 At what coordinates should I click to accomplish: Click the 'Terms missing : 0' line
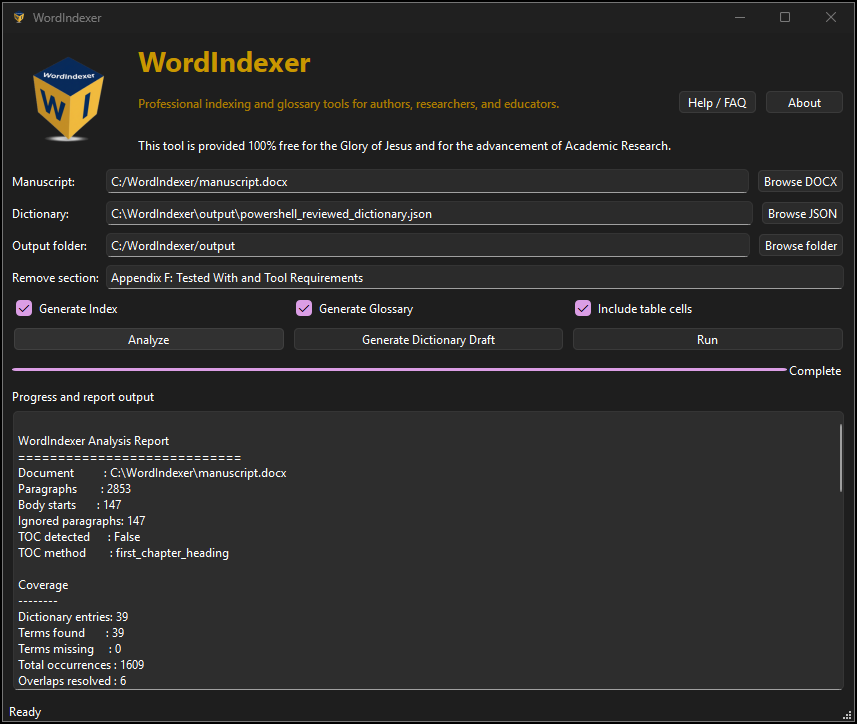tap(69, 649)
